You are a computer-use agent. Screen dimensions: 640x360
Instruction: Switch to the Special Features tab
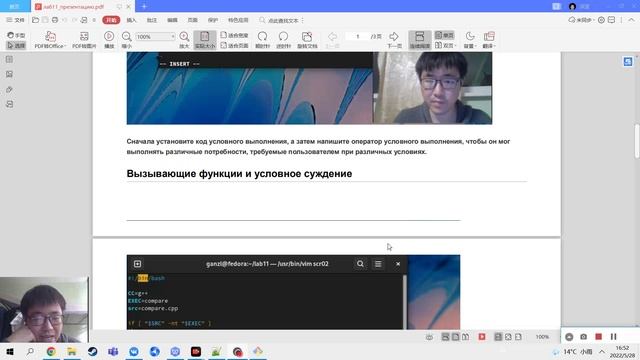point(238,20)
